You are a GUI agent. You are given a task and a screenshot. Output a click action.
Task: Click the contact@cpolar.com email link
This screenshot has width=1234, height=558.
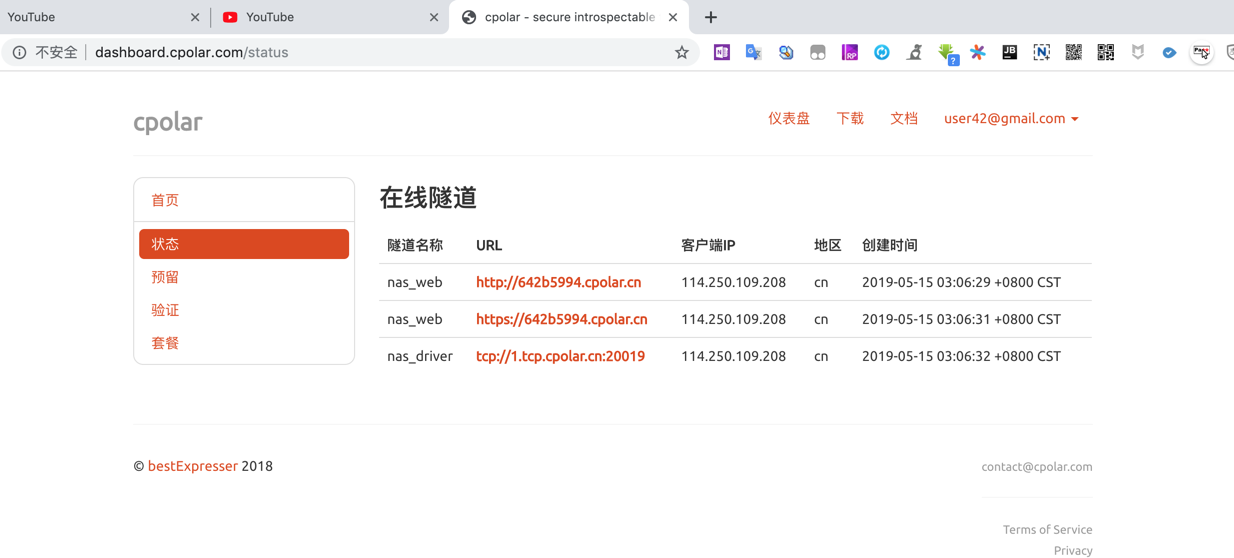(x=1037, y=467)
